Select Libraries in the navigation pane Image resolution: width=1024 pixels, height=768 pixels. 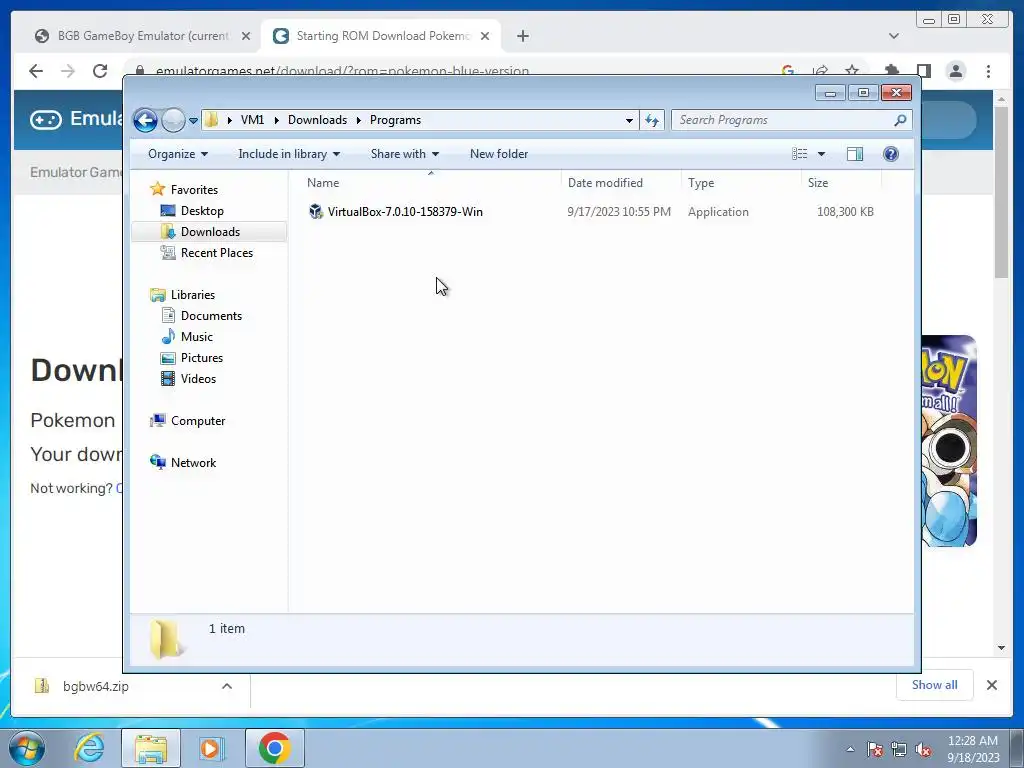tap(193, 295)
